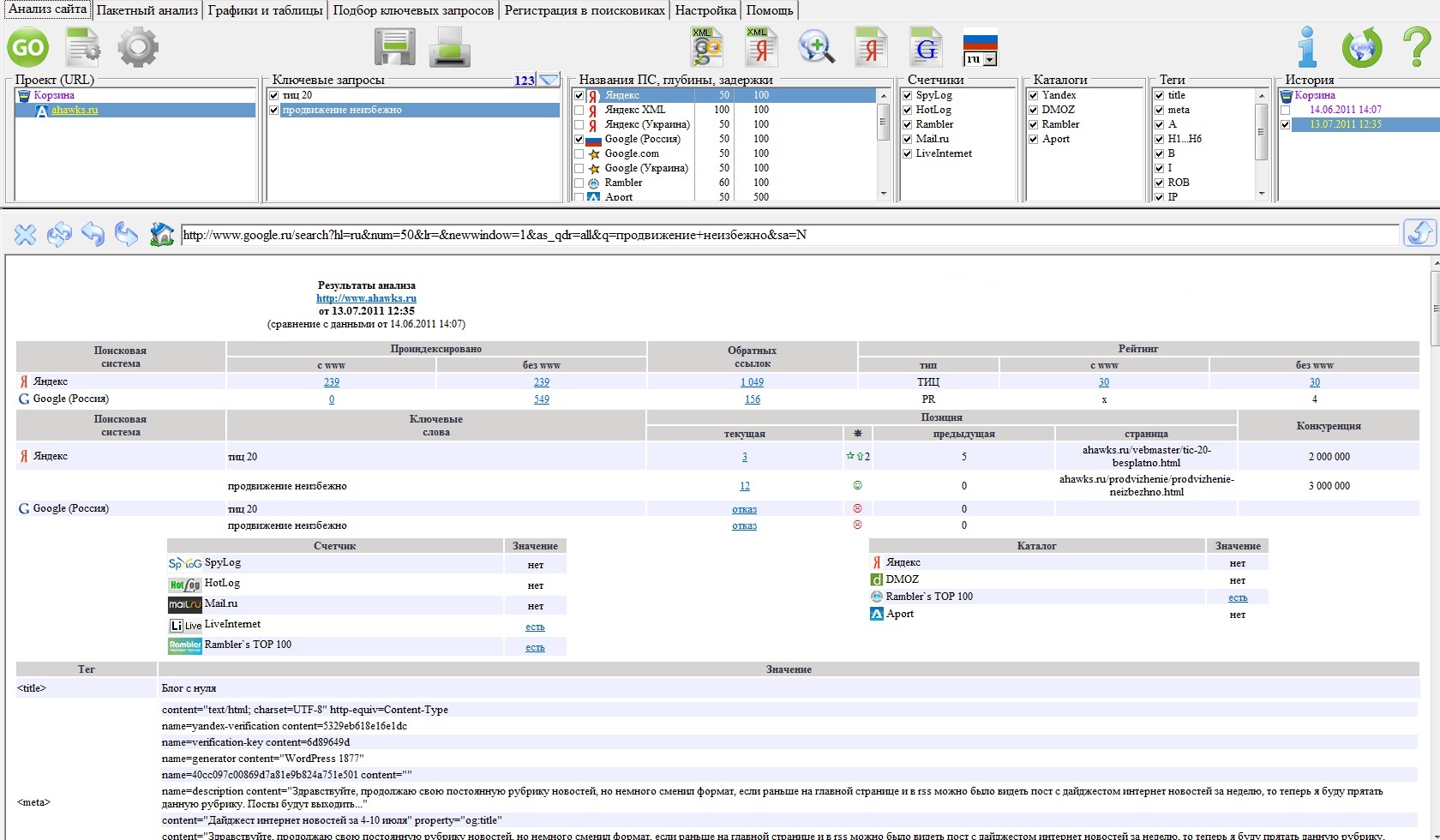Viewport: 1440px width, 840px height.
Task: Toggle the SpyLog counter checkbox
Action: 907,95
